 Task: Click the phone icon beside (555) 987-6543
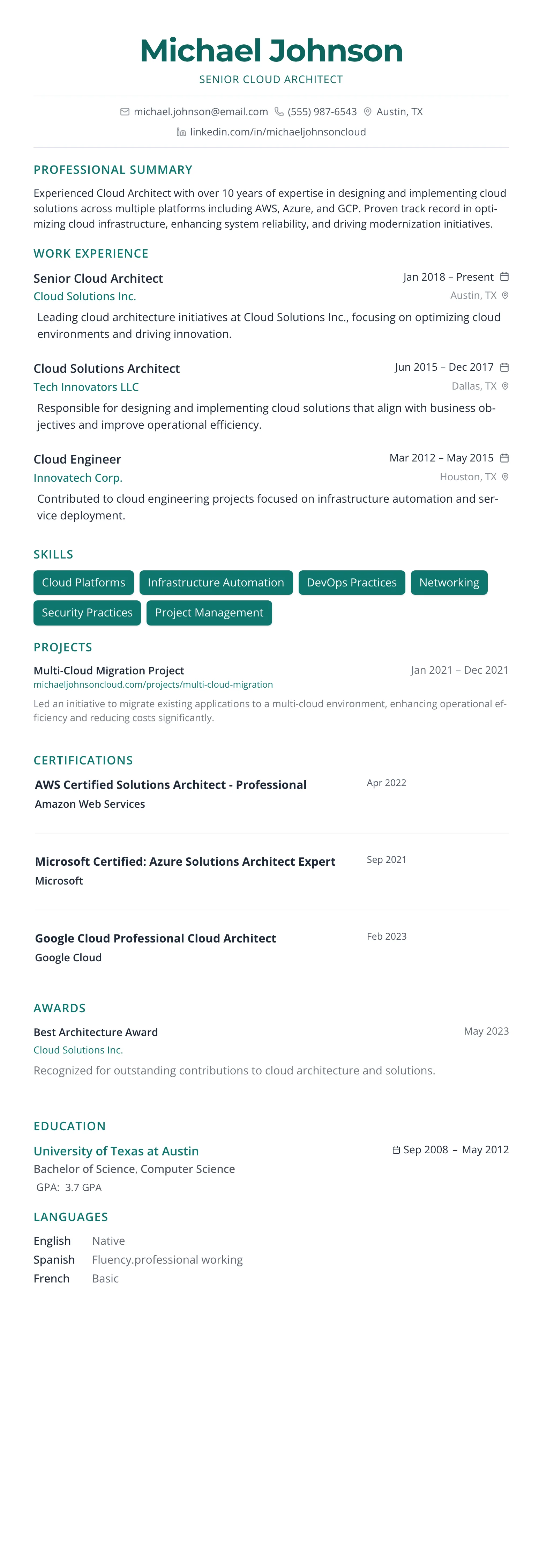point(278,111)
